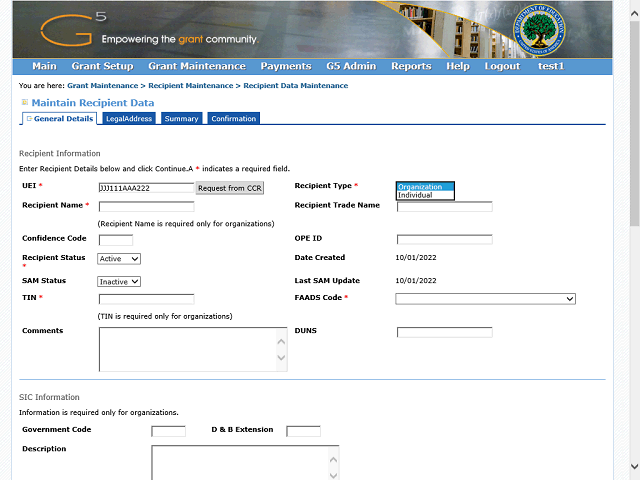The image size is (640, 480).
Task: Click the Request from CCR button
Action: click(230, 188)
